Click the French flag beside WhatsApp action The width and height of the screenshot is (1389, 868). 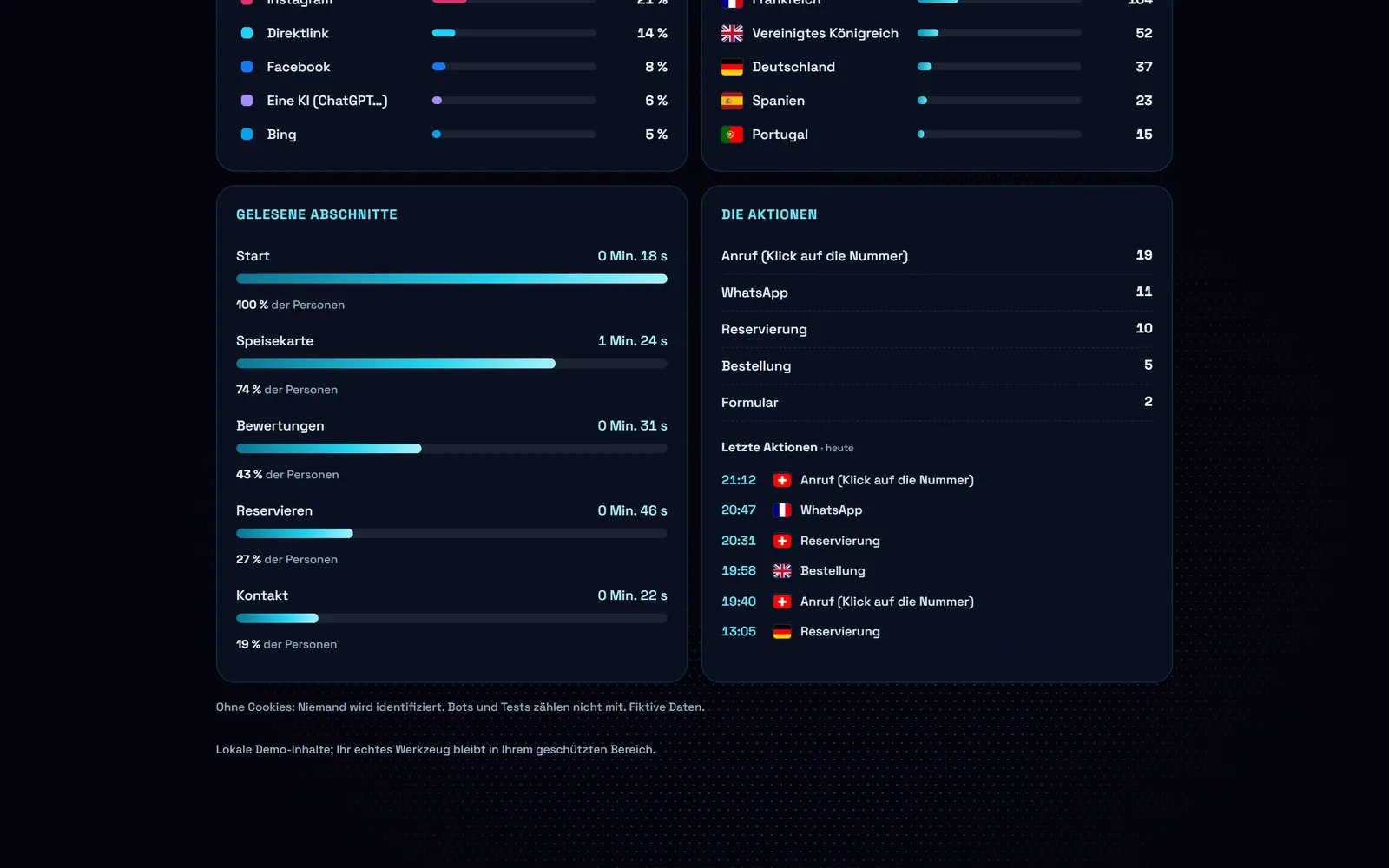point(782,510)
